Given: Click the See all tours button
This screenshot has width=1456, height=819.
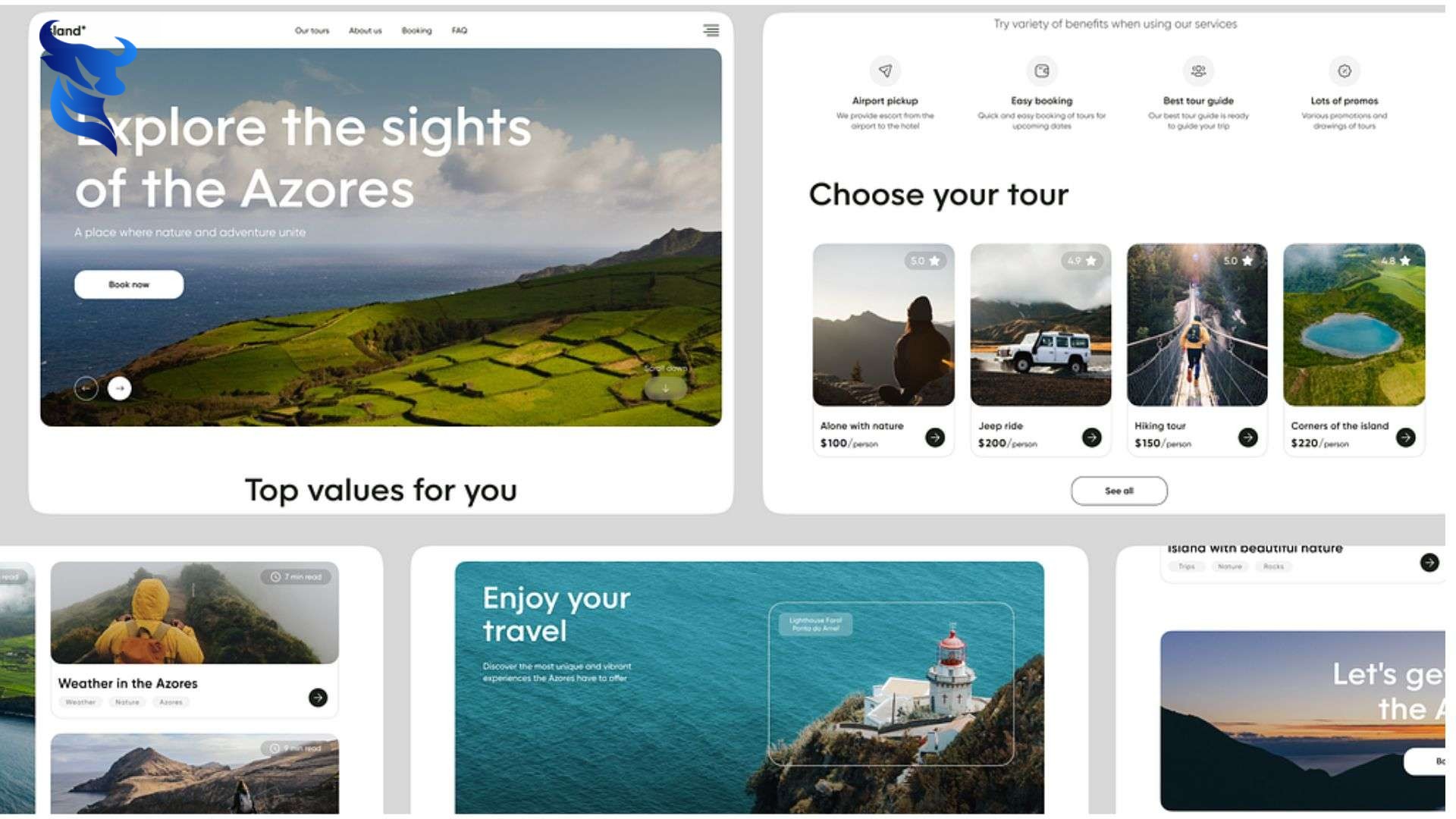Looking at the screenshot, I should point(1119,490).
